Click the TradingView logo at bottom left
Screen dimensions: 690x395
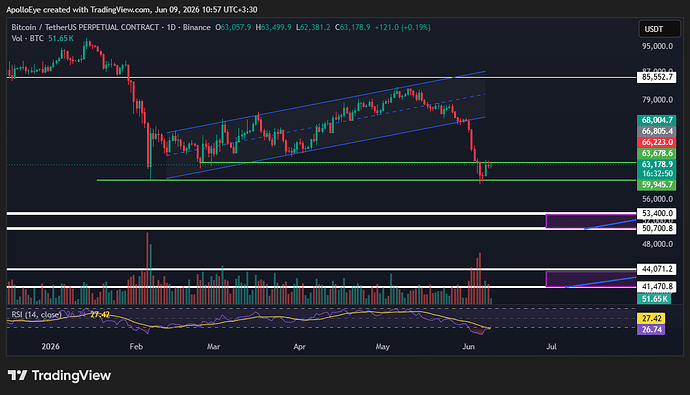tap(59, 375)
